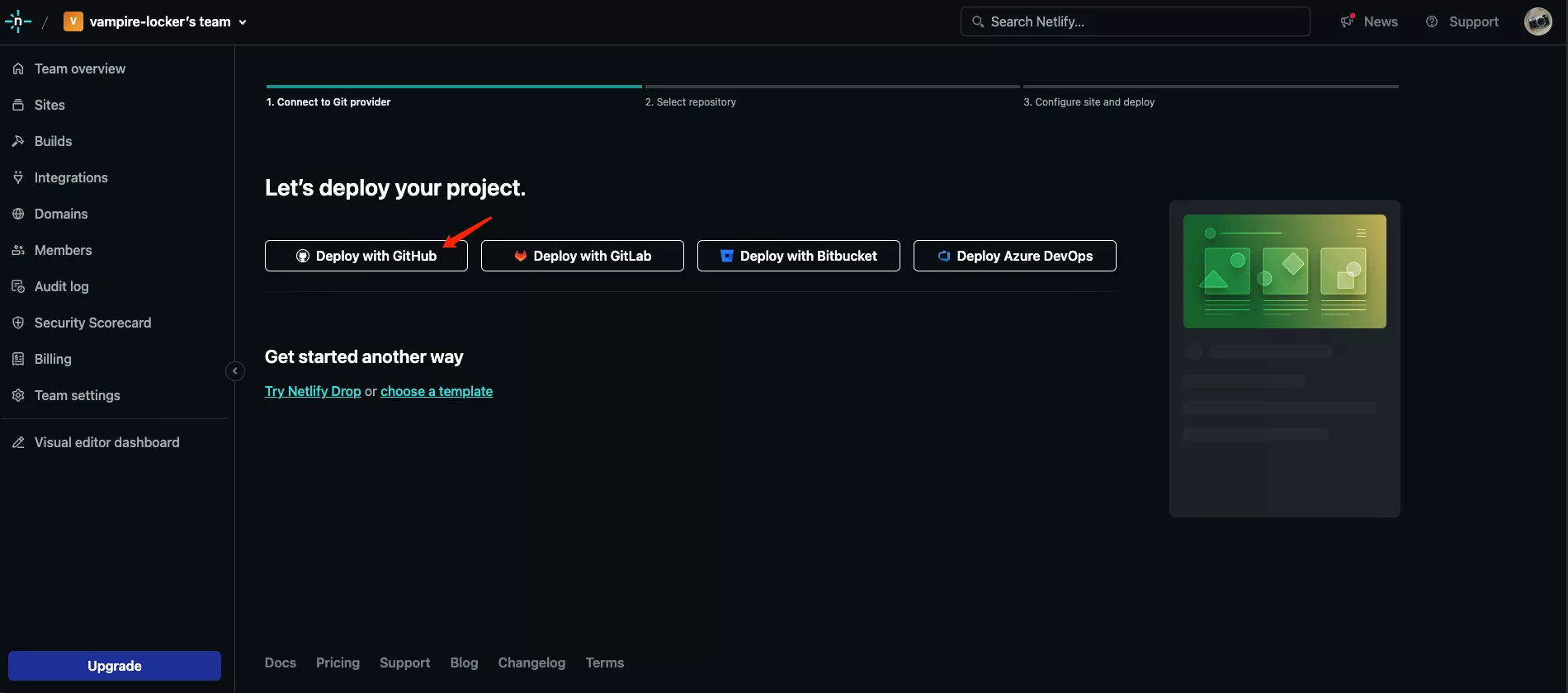Screen dimensions: 1568x693
Task: Click the Support question mark icon
Action: 1432,21
